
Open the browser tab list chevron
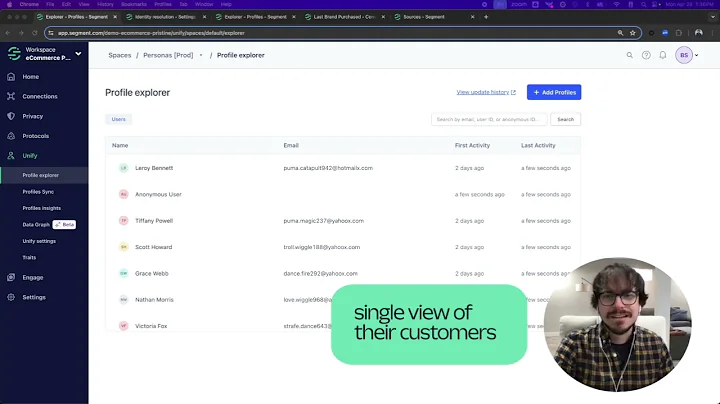tap(713, 17)
